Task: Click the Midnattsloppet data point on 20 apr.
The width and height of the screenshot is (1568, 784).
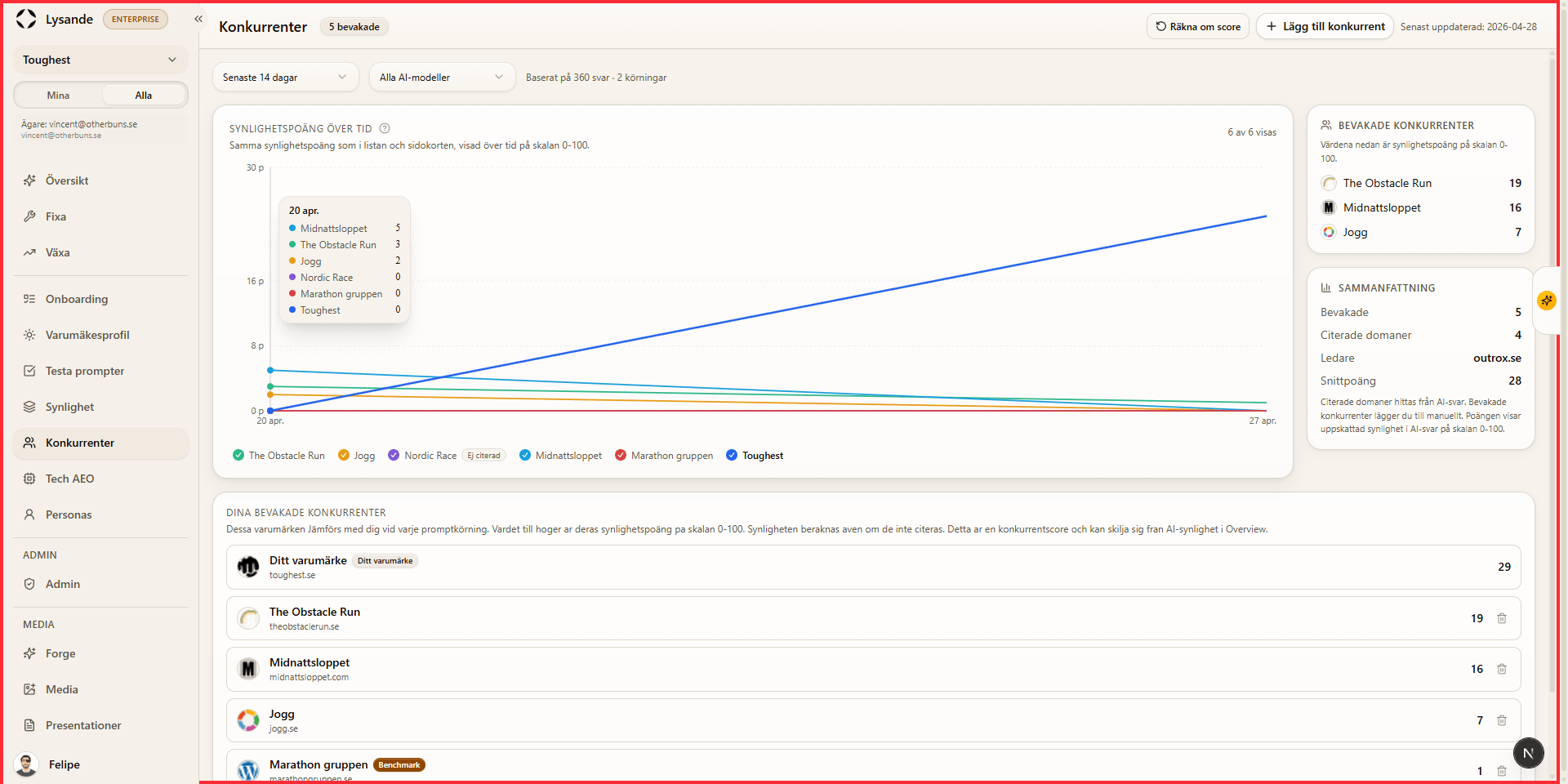Action: [270, 370]
